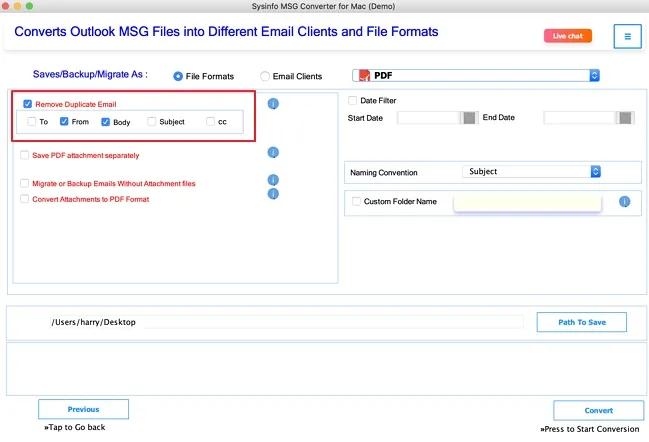Click Path To Save button
The image size is (649, 442).
(582, 322)
